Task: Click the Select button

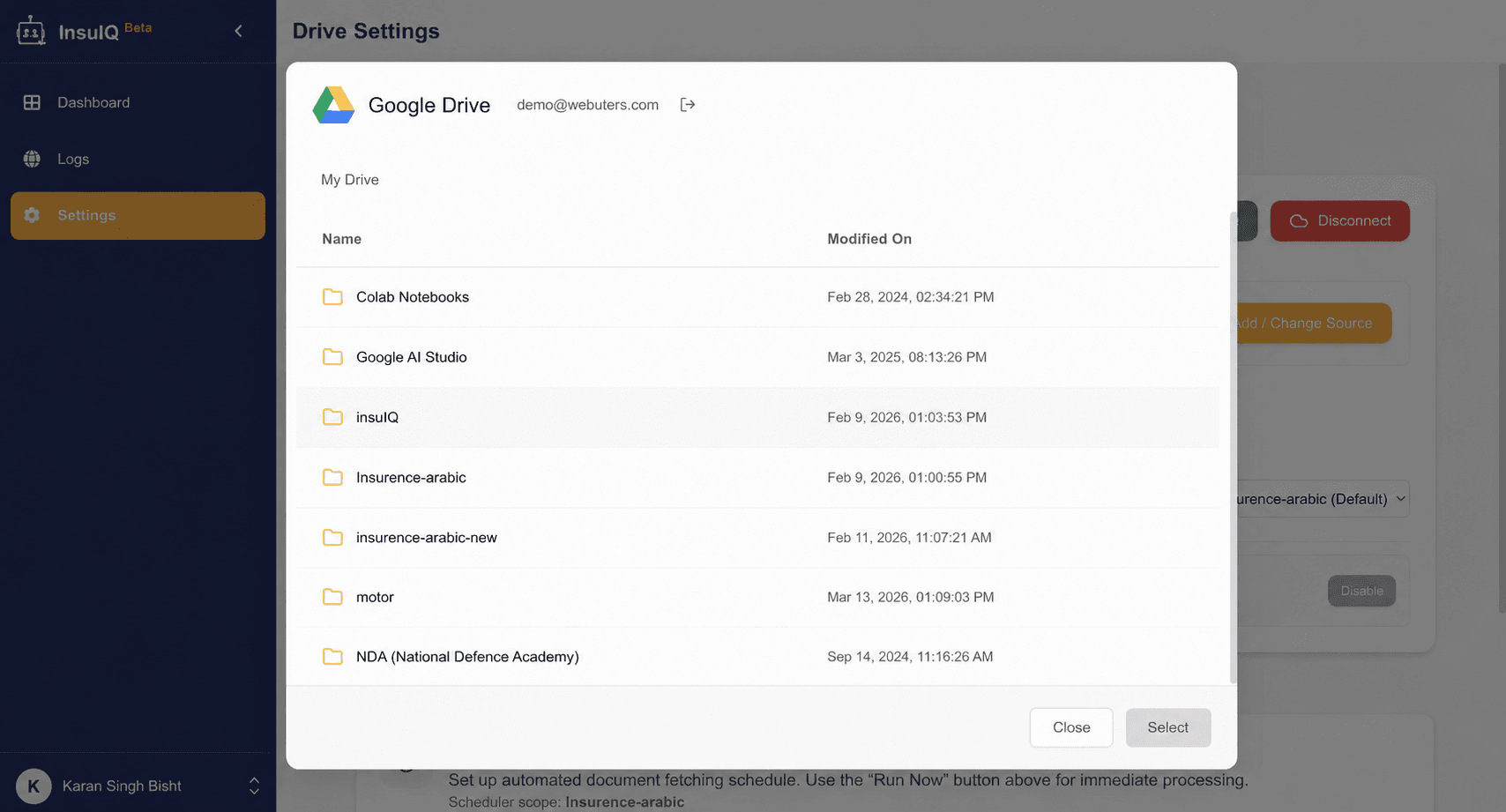Action: pyautogui.click(x=1168, y=727)
